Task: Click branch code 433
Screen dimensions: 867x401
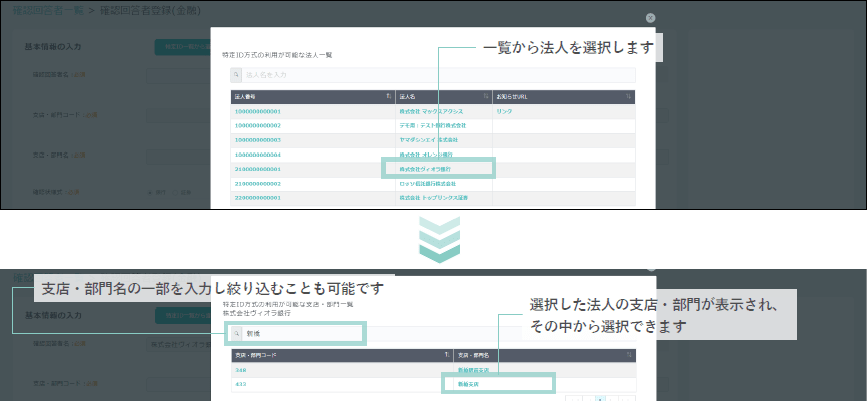Action: 241,383
